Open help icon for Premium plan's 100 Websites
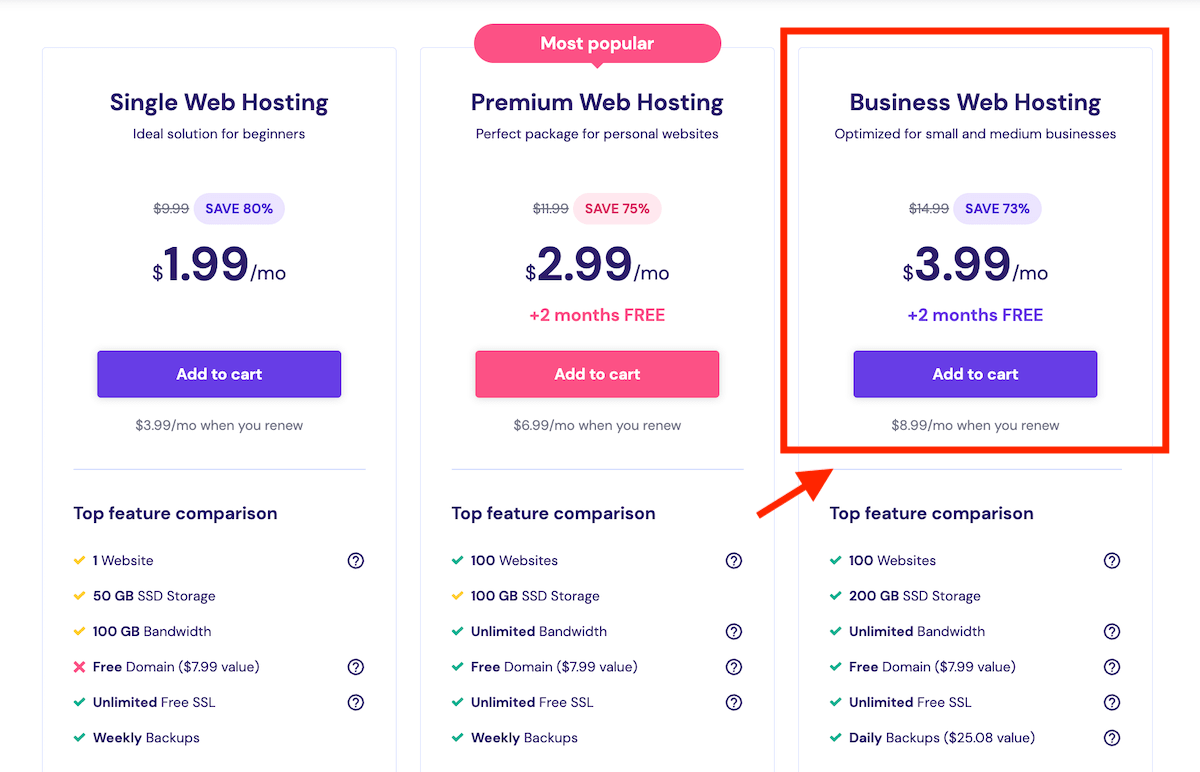Screen dimensions: 1200x772 (x=733, y=561)
